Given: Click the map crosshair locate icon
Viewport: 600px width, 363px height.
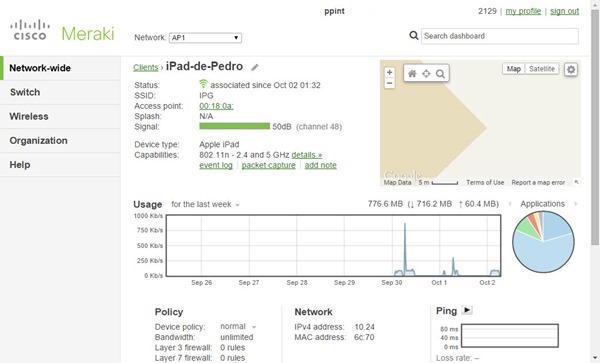Looking at the screenshot, I should point(426,73).
